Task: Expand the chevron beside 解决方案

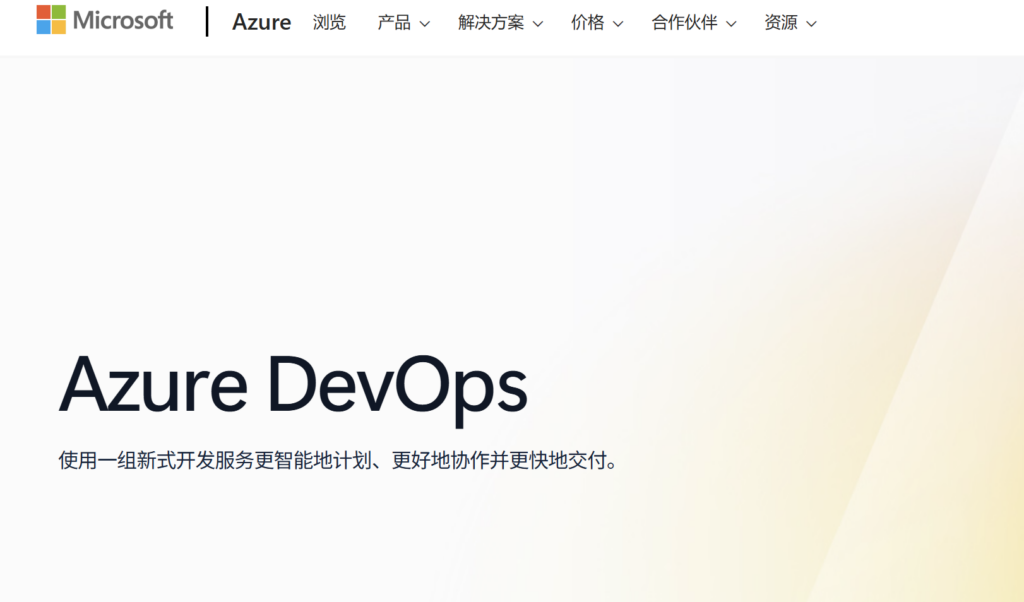Action: point(538,24)
